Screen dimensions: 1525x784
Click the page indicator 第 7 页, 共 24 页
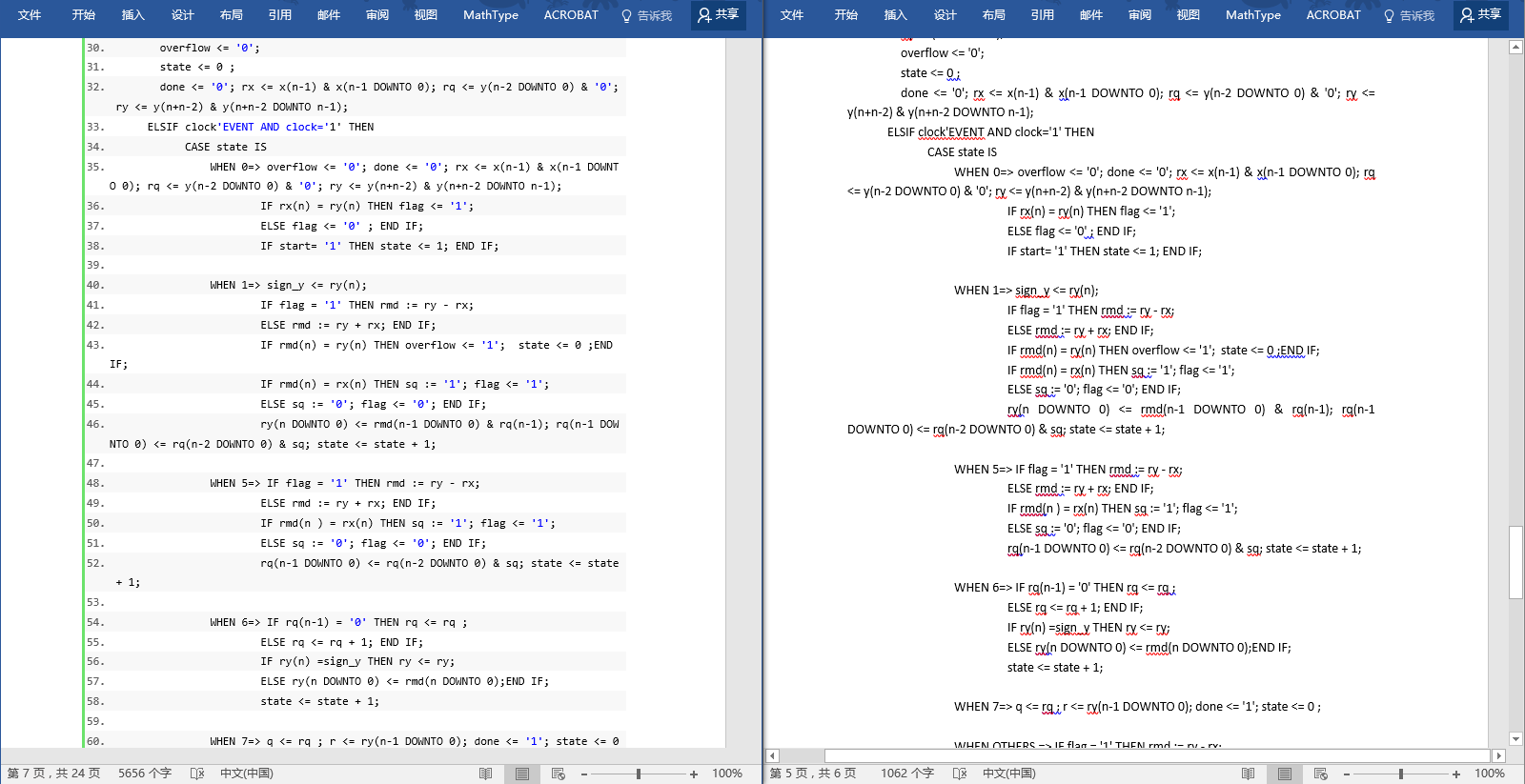(x=53, y=774)
